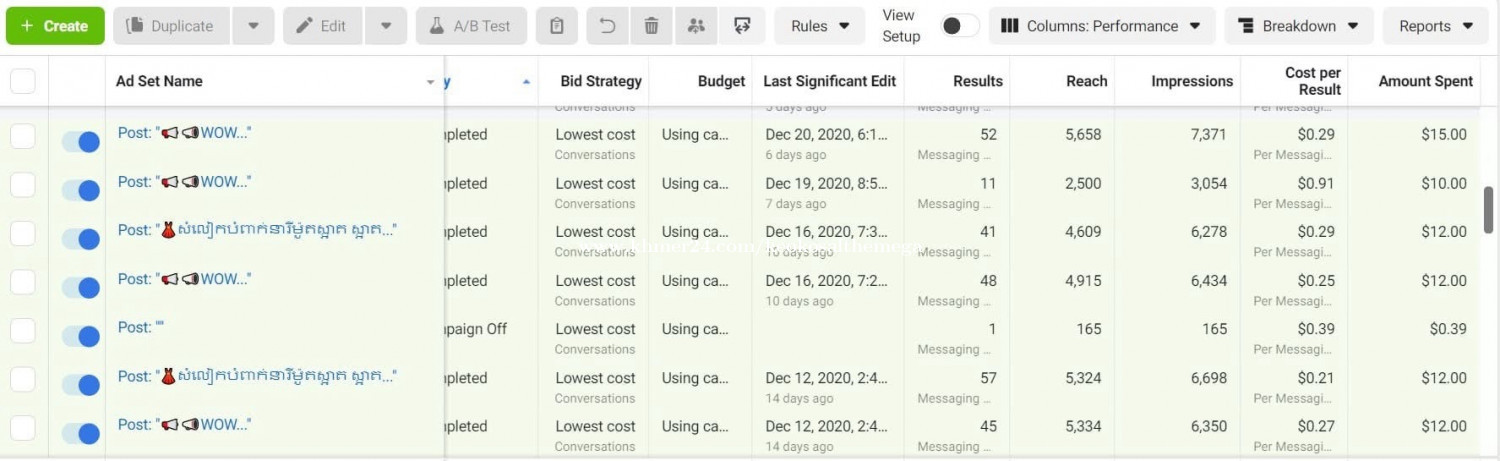The height and width of the screenshot is (461, 1500).
Task: Turn off ad set with reach 4,915
Action: 80,287
